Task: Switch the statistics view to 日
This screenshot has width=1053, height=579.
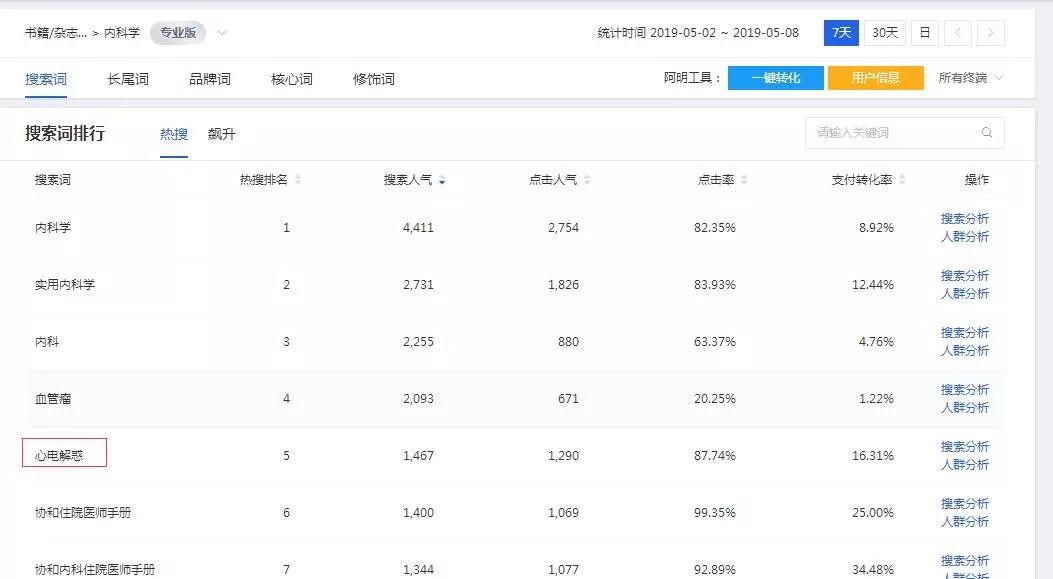Action: click(923, 32)
